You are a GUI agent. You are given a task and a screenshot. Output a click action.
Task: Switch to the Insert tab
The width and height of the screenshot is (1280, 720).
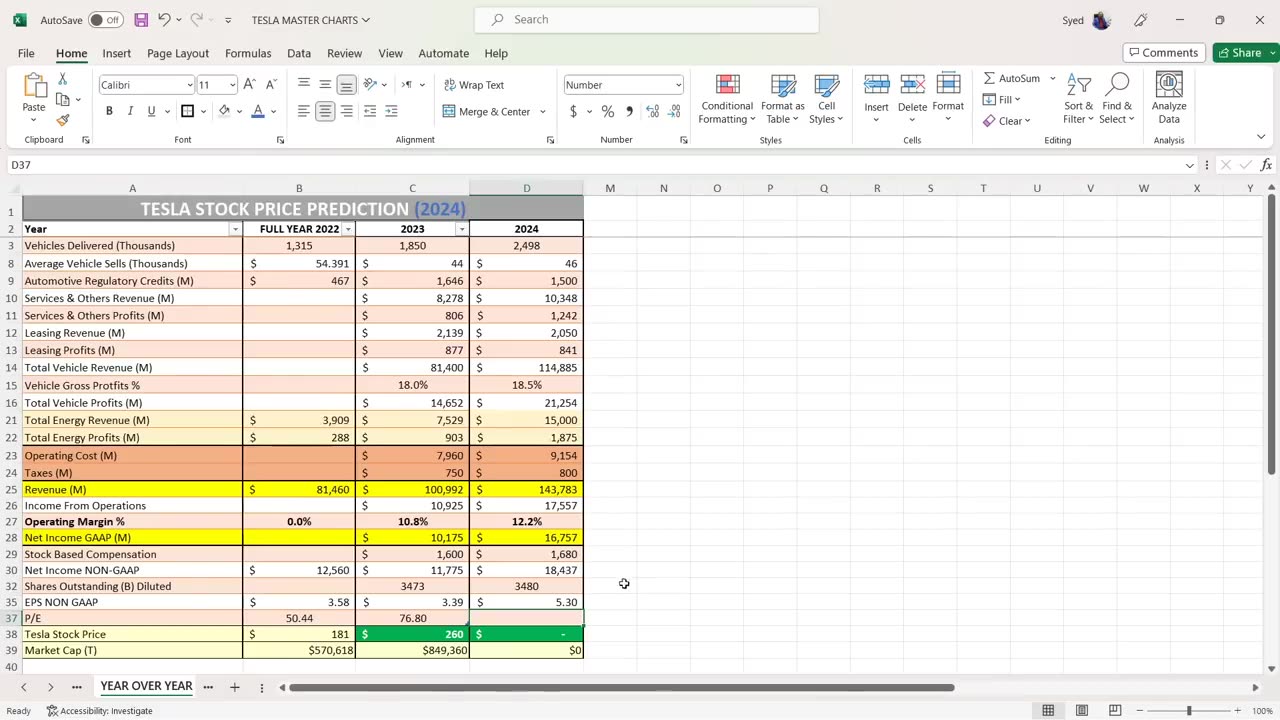[116, 53]
